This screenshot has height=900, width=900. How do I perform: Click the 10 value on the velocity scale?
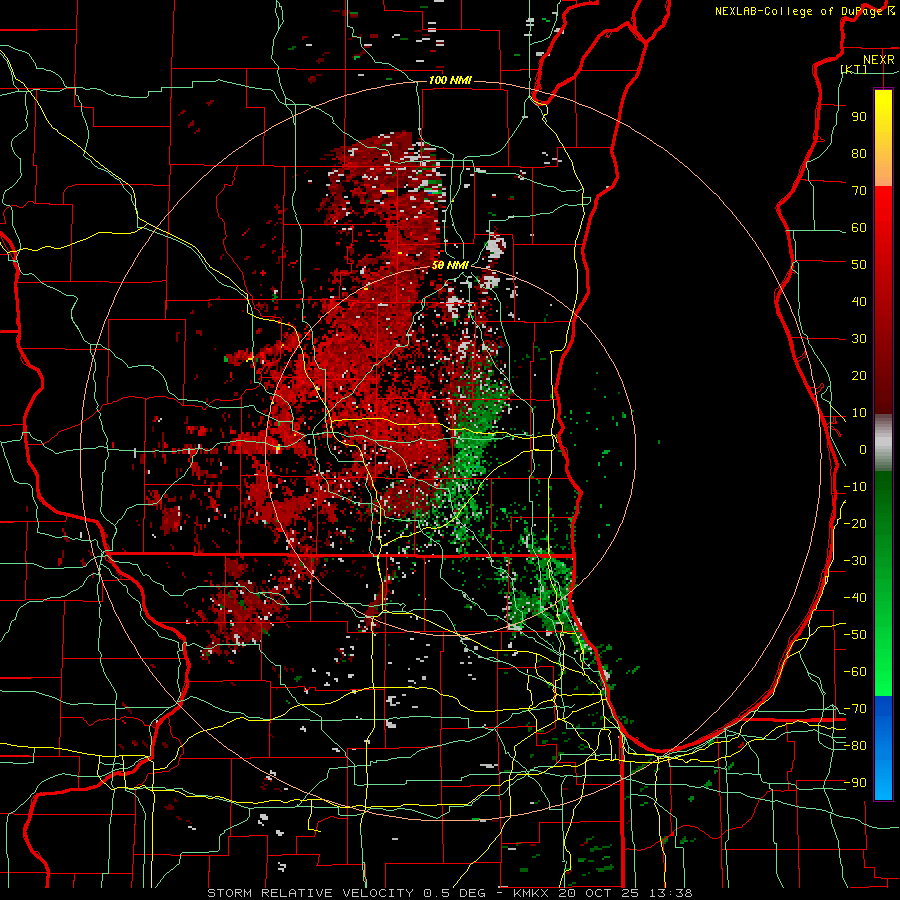coord(859,413)
